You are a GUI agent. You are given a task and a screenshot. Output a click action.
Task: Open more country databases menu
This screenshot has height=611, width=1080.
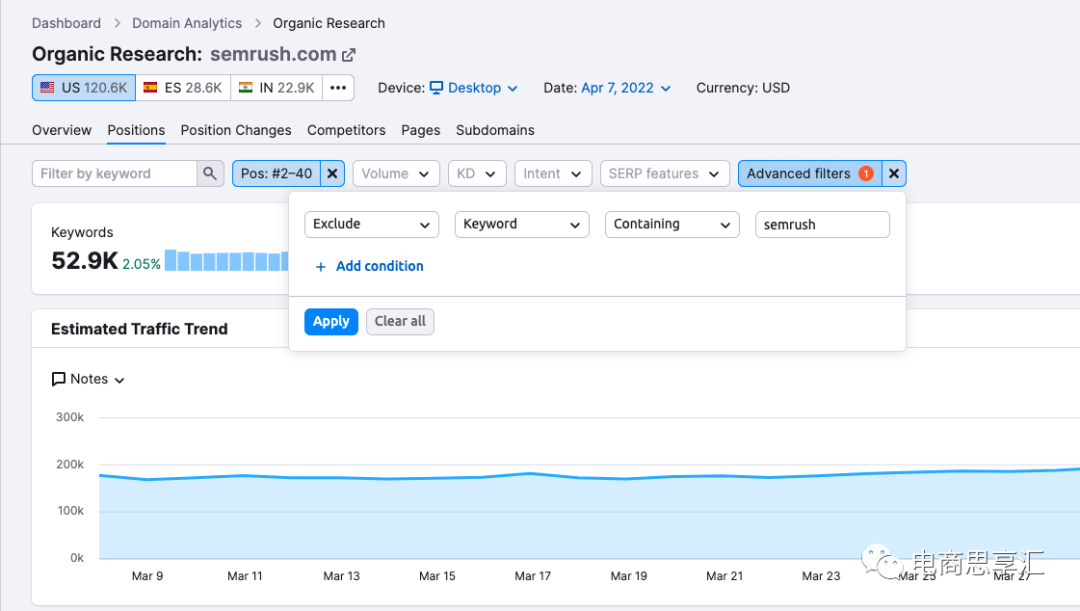(x=338, y=87)
